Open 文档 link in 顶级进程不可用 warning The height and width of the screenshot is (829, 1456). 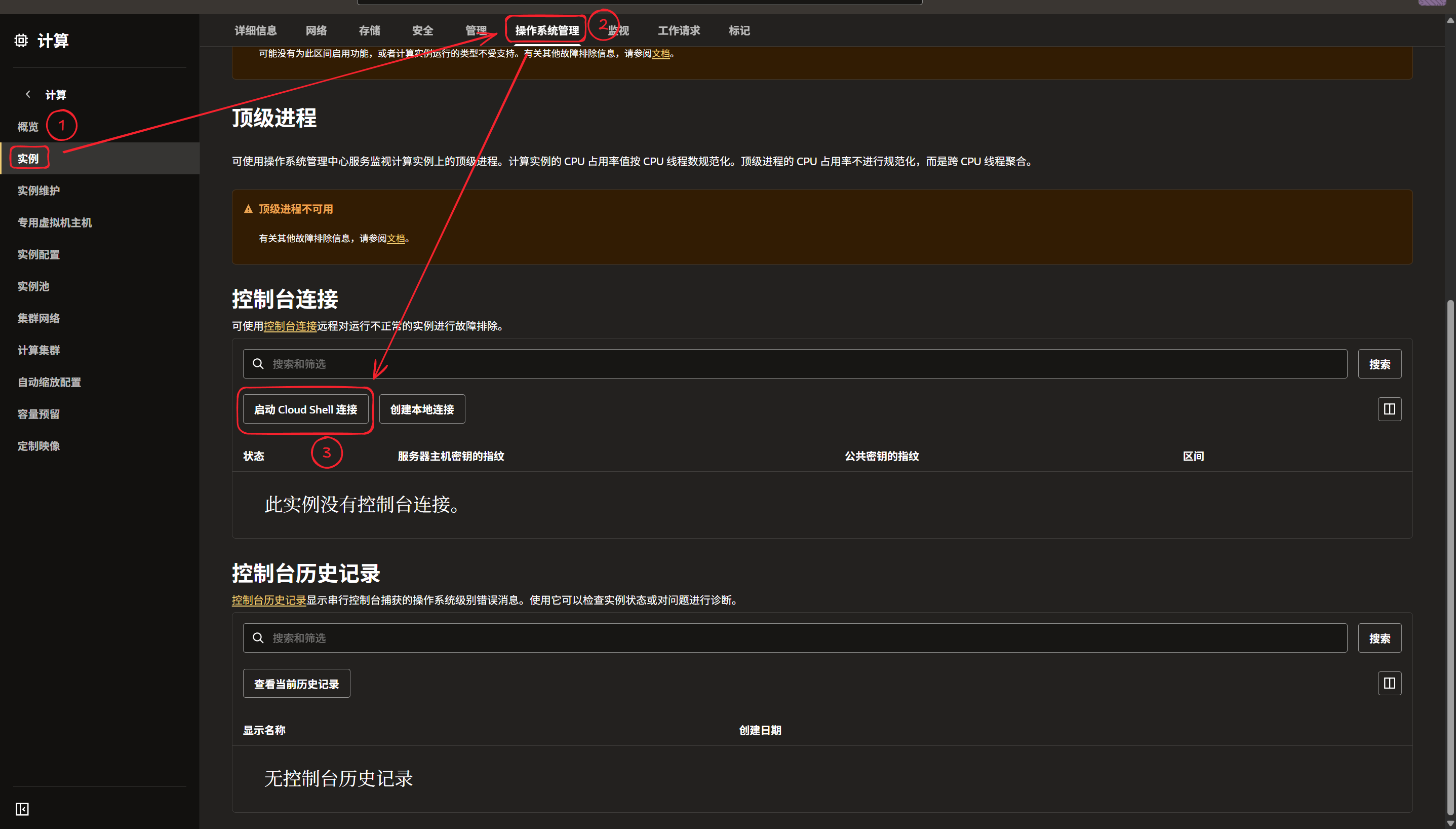(x=396, y=239)
